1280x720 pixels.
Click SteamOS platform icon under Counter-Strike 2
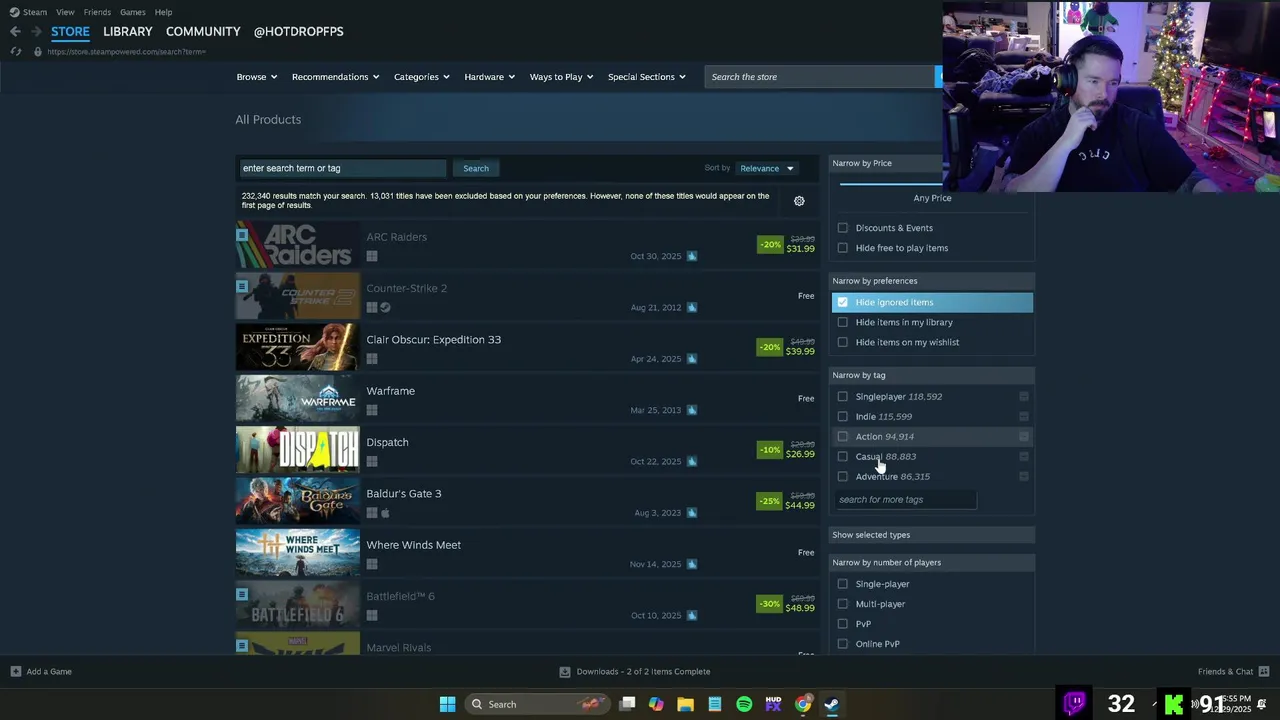coord(385,308)
